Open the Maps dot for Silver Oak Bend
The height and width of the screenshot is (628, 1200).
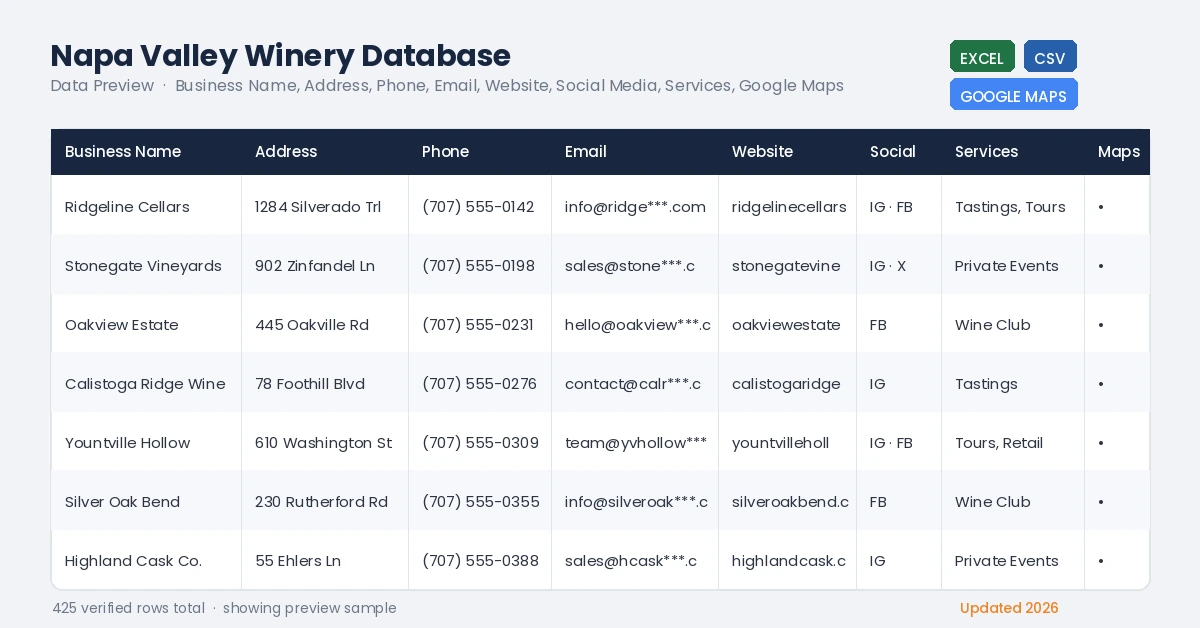[x=1101, y=502]
